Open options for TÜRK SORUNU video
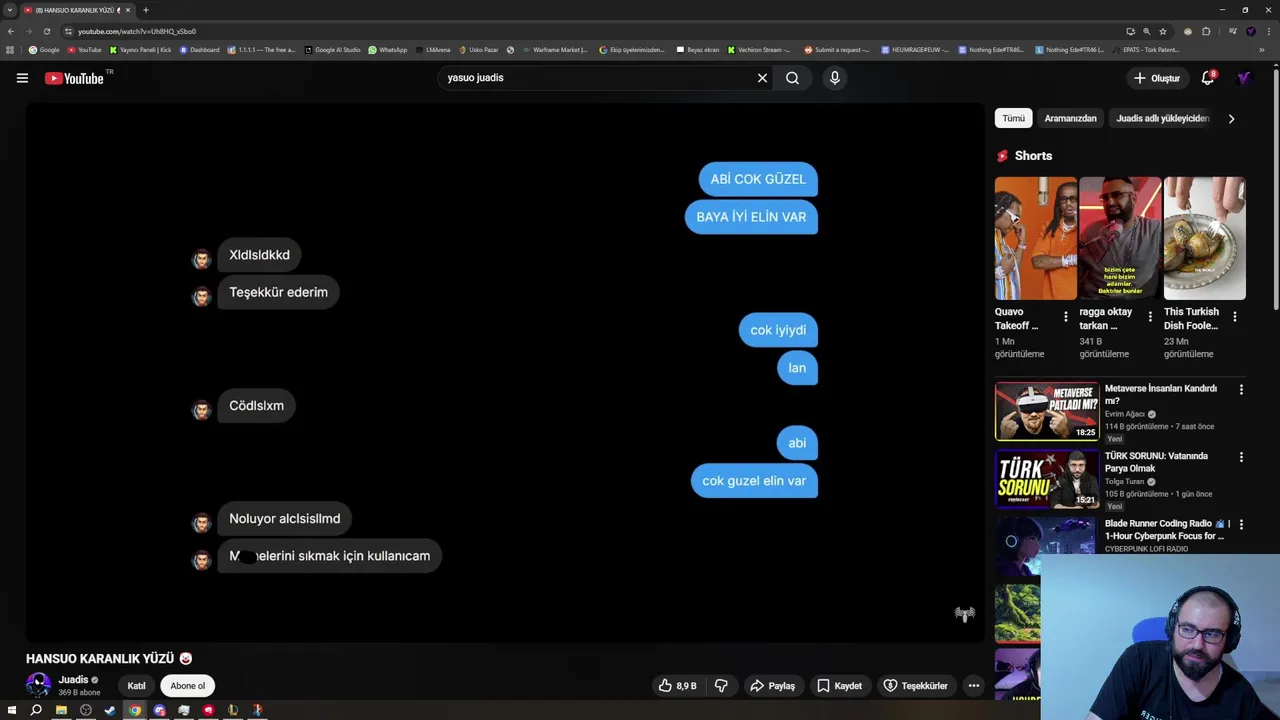 [1241, 457]
